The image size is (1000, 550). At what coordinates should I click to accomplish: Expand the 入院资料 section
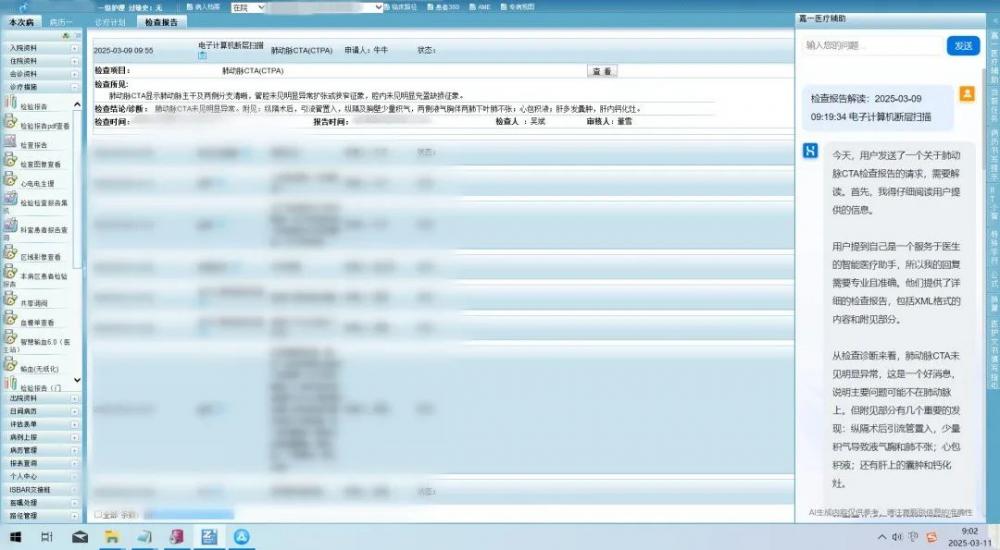click(x=75, y=48)
